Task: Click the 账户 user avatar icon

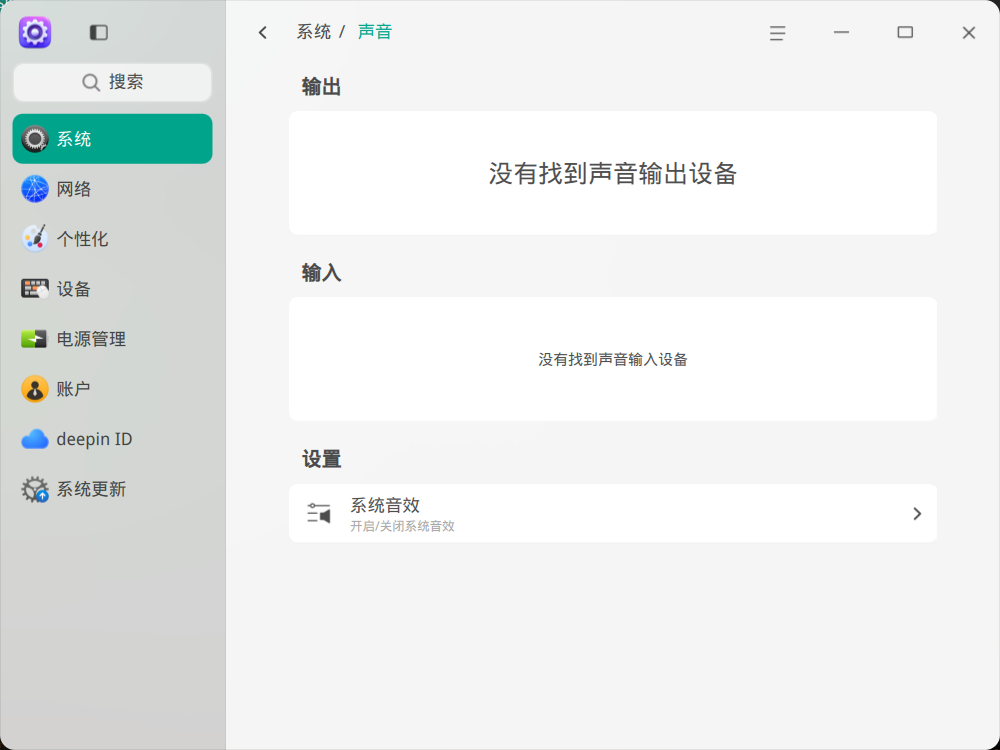Action: [x=35, y=389]
